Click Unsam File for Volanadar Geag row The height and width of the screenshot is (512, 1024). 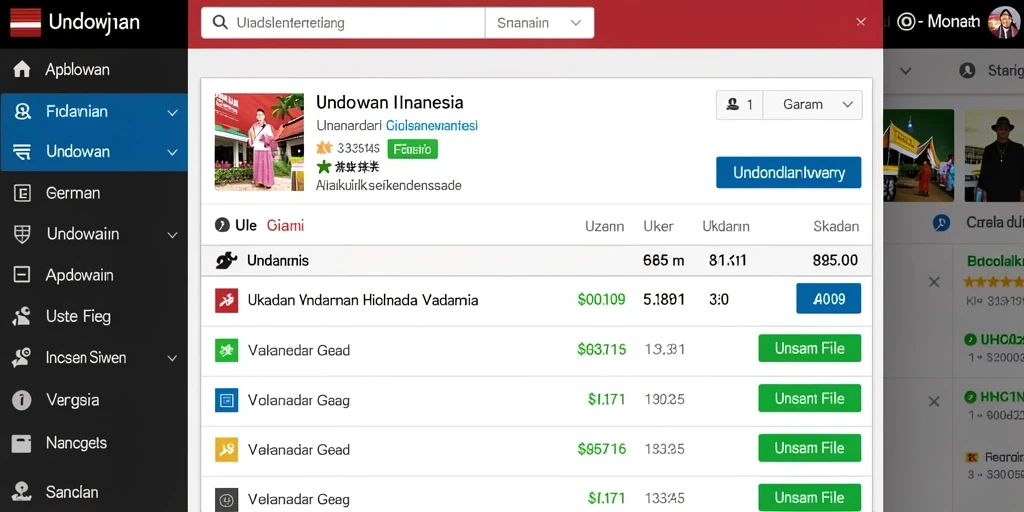[x=809, y=398]
